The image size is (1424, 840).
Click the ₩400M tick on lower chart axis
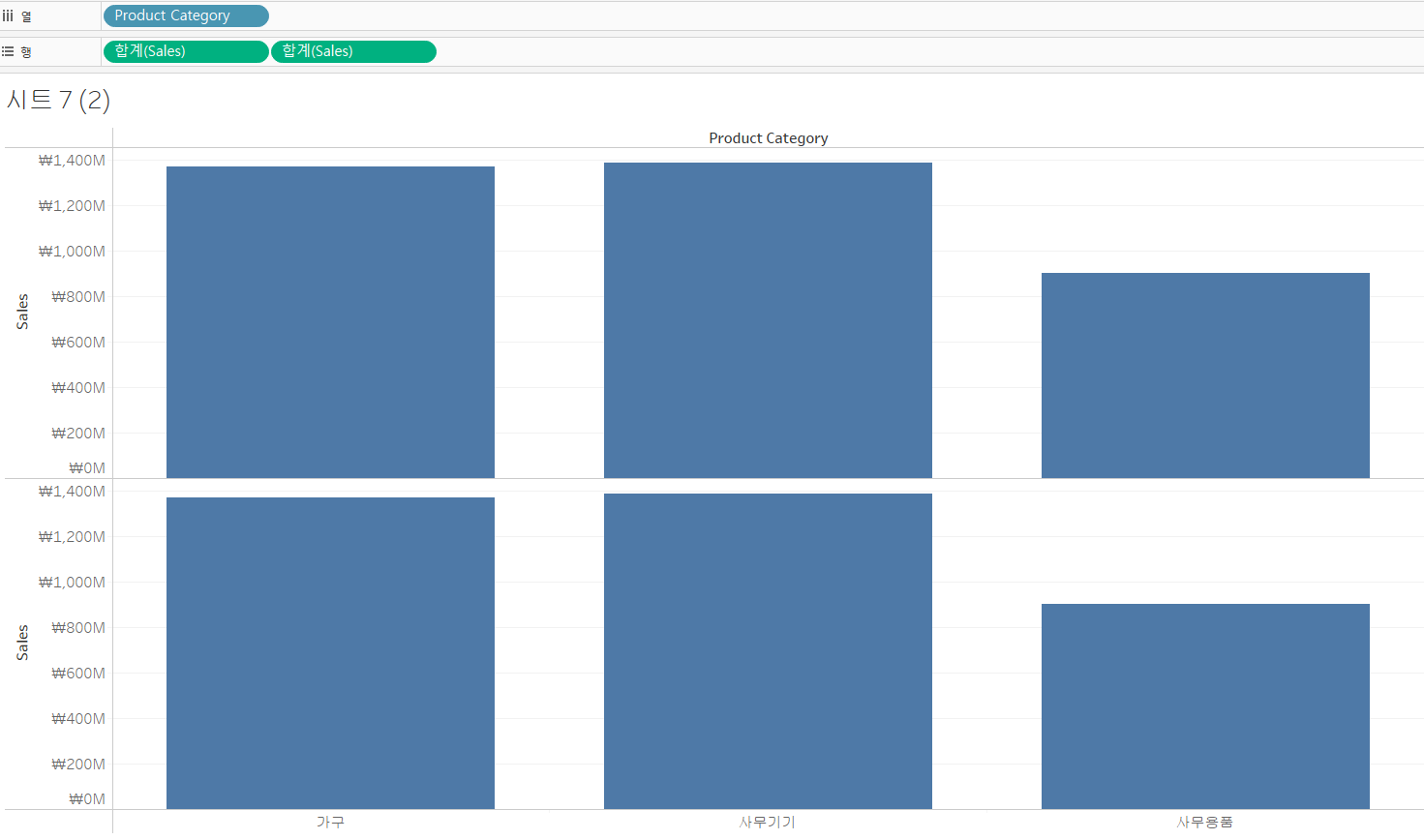click(78, 719)
